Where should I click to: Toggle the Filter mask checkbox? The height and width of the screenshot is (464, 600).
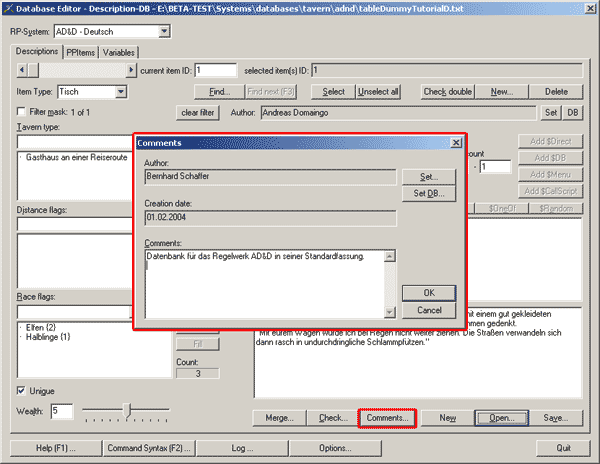[22, 111]
